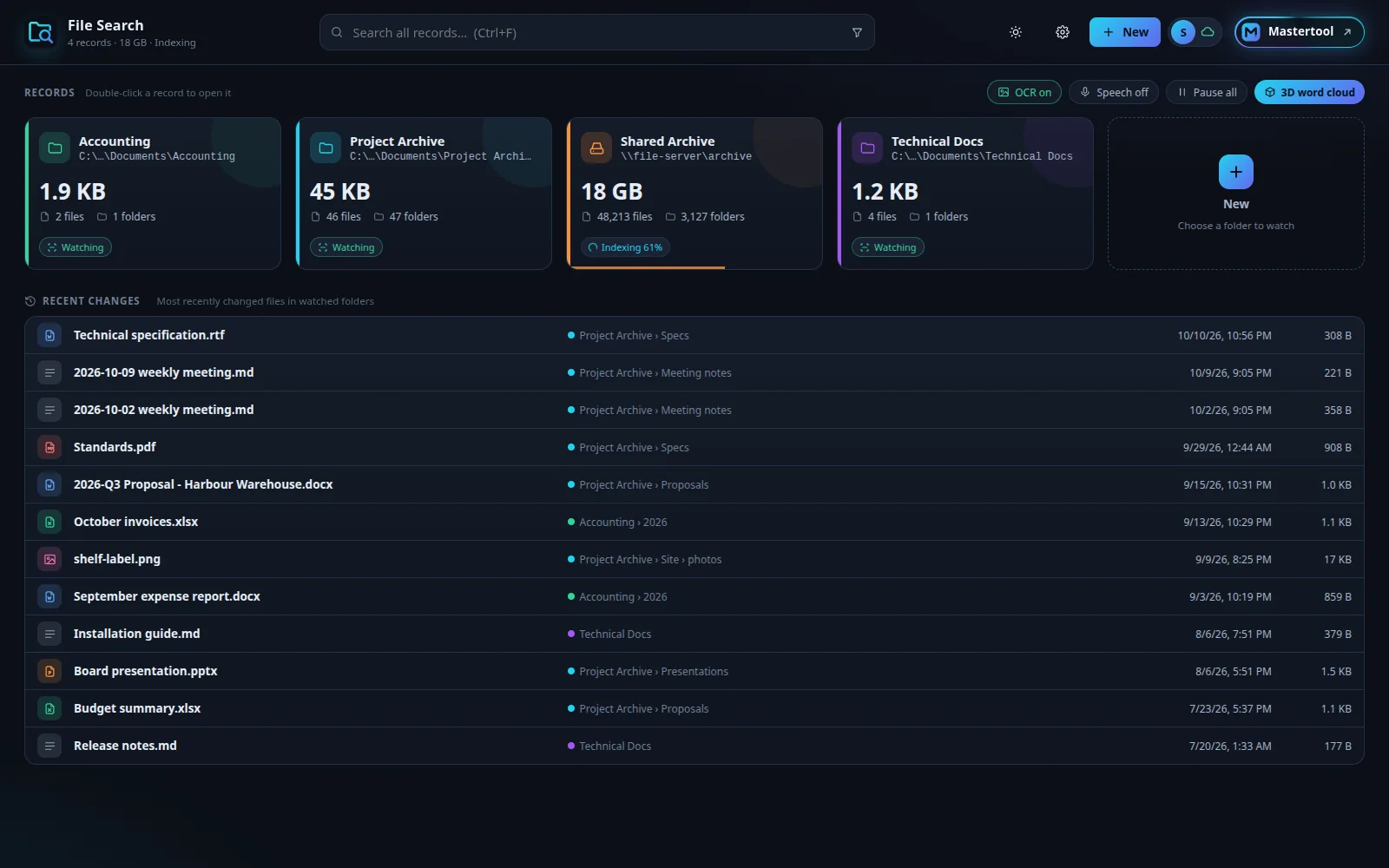Open the Mastertool link button
Viewport: 1389px width, 868px height.
coord(1299,32)
